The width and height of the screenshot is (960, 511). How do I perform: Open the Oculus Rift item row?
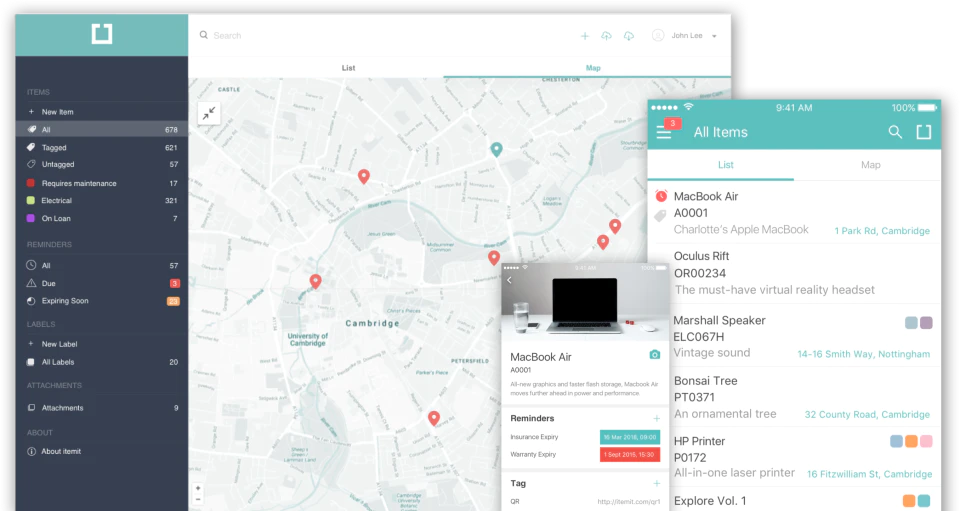pyautogui.click(x=795, y=273)
